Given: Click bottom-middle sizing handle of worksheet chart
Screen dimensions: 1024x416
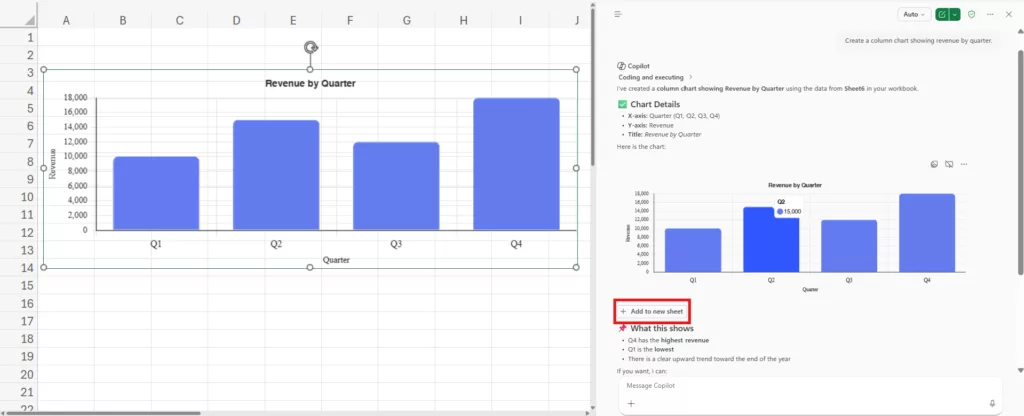Looking at the screenshot, I should click(x=310, y=267).
